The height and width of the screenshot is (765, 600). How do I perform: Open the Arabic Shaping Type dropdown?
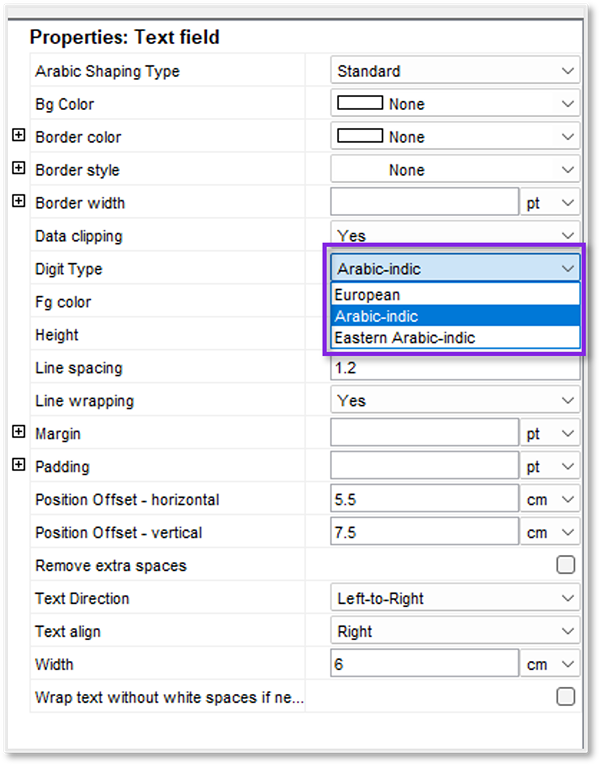click(455, 71)
